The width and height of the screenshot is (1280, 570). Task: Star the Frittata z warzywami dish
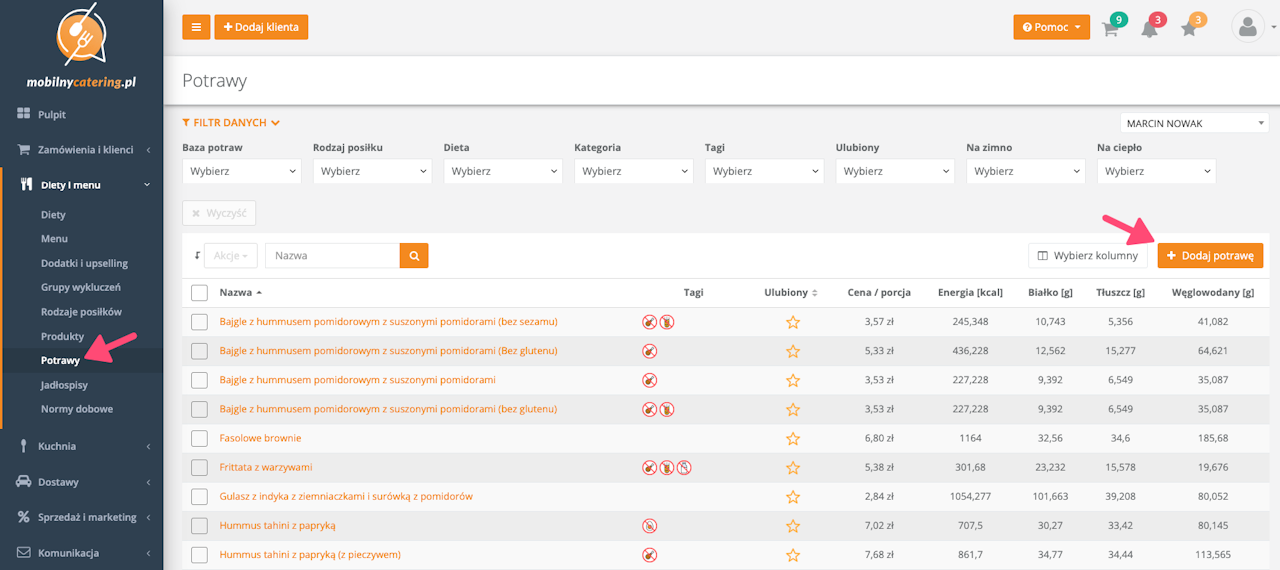click(793, 468)
